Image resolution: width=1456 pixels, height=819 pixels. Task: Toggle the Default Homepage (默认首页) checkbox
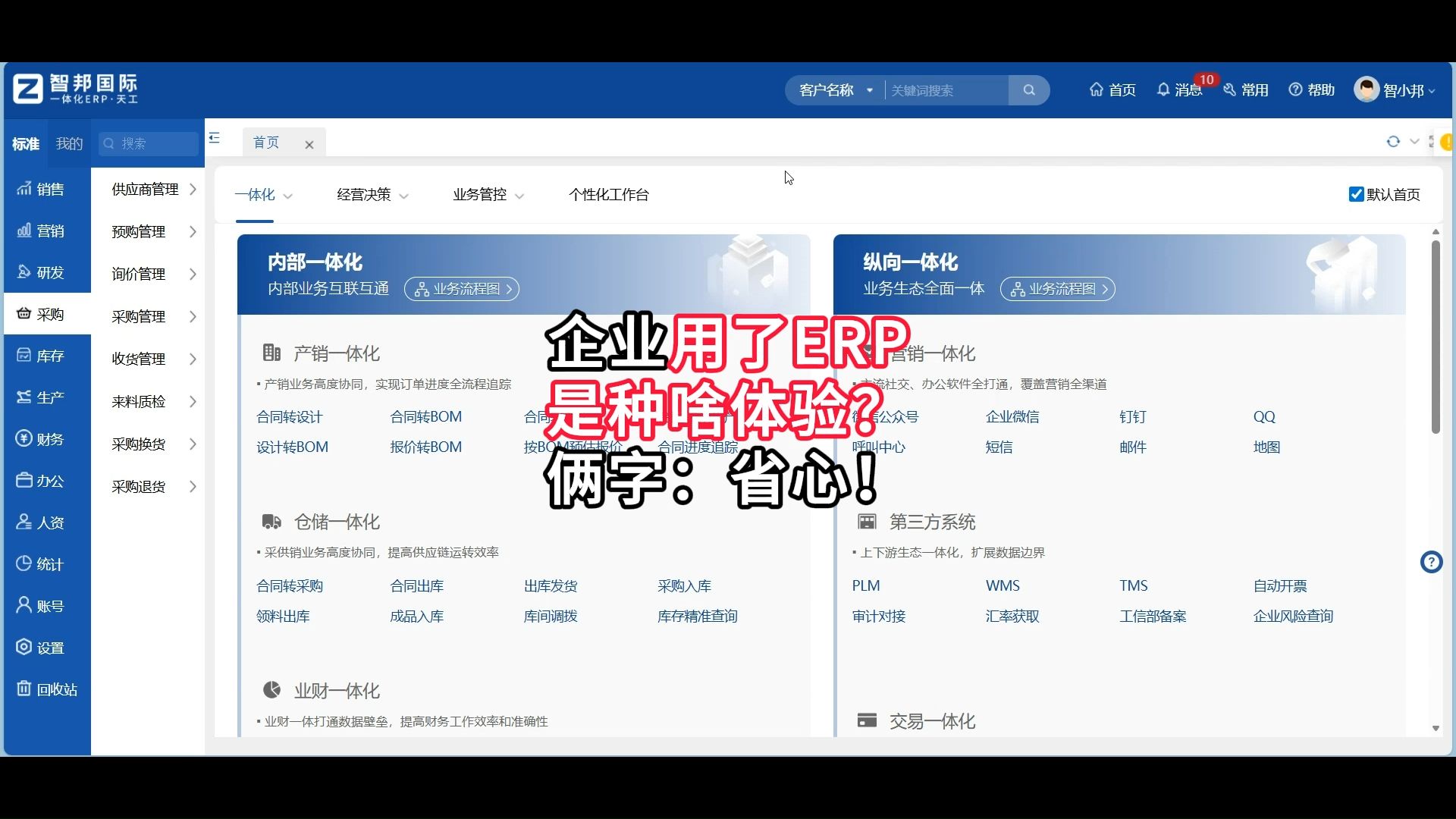click(x=1357, y=195)
